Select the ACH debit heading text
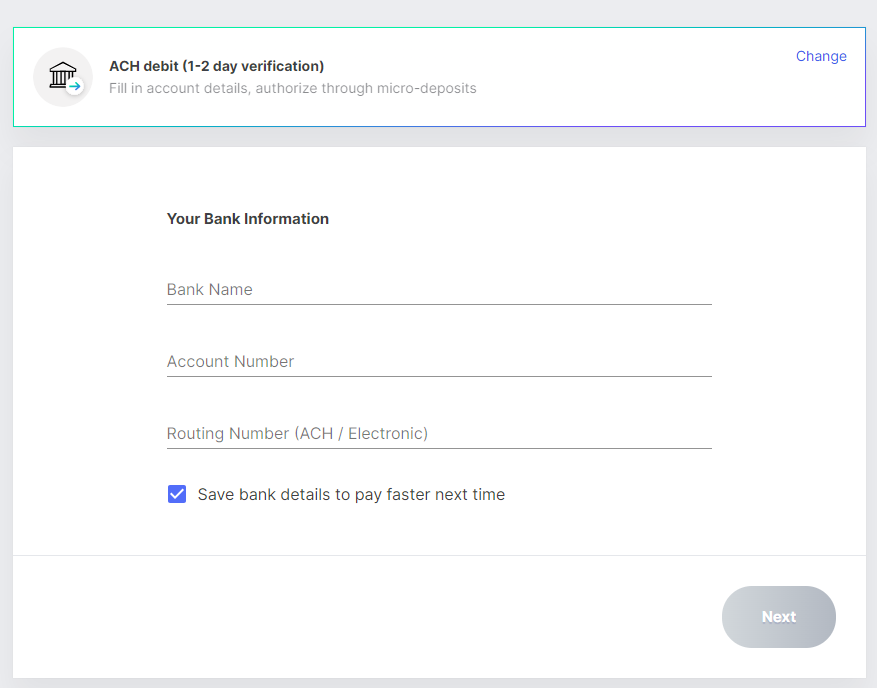Image resolution: width=877 pixels, height=688 pixels. point(216,66)
